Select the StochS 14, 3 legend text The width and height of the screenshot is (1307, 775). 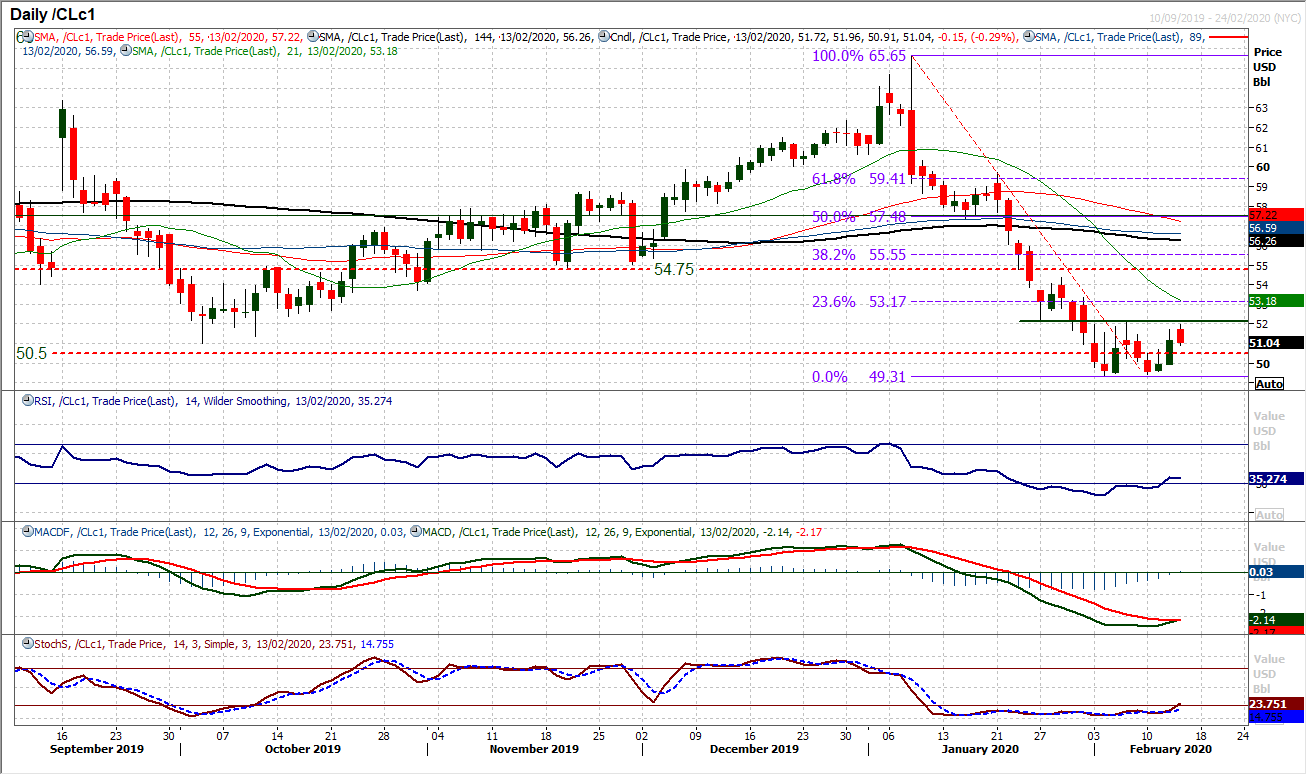212,643
